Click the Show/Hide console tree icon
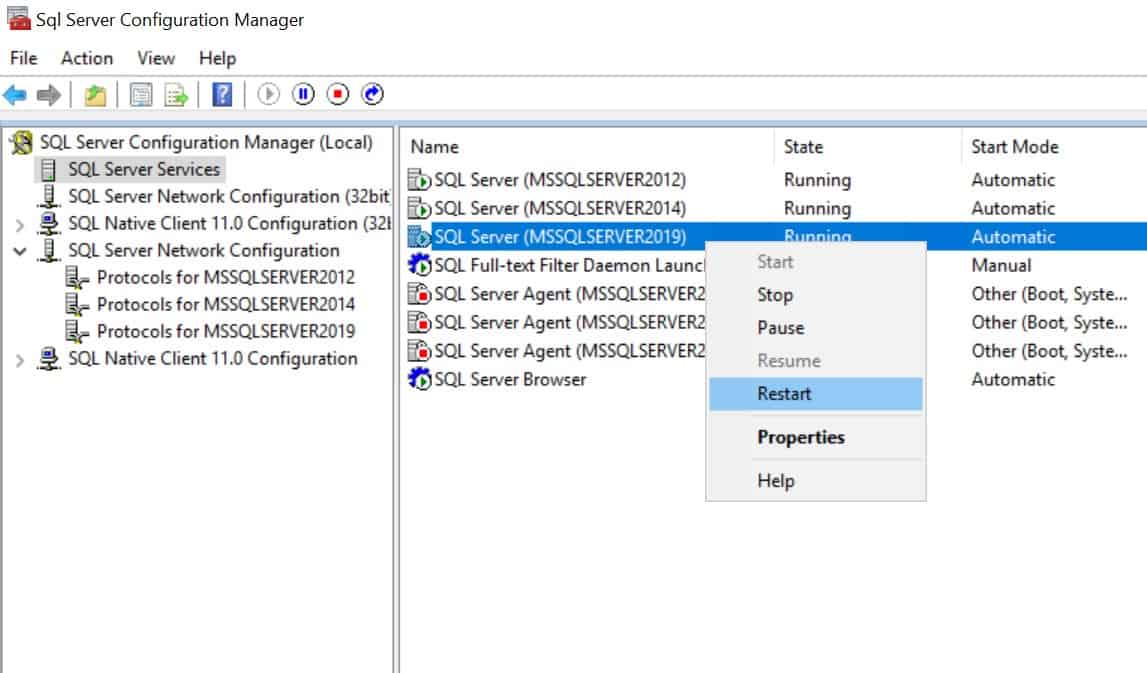This screenshot has height=673, width=1147. [140, 94]
